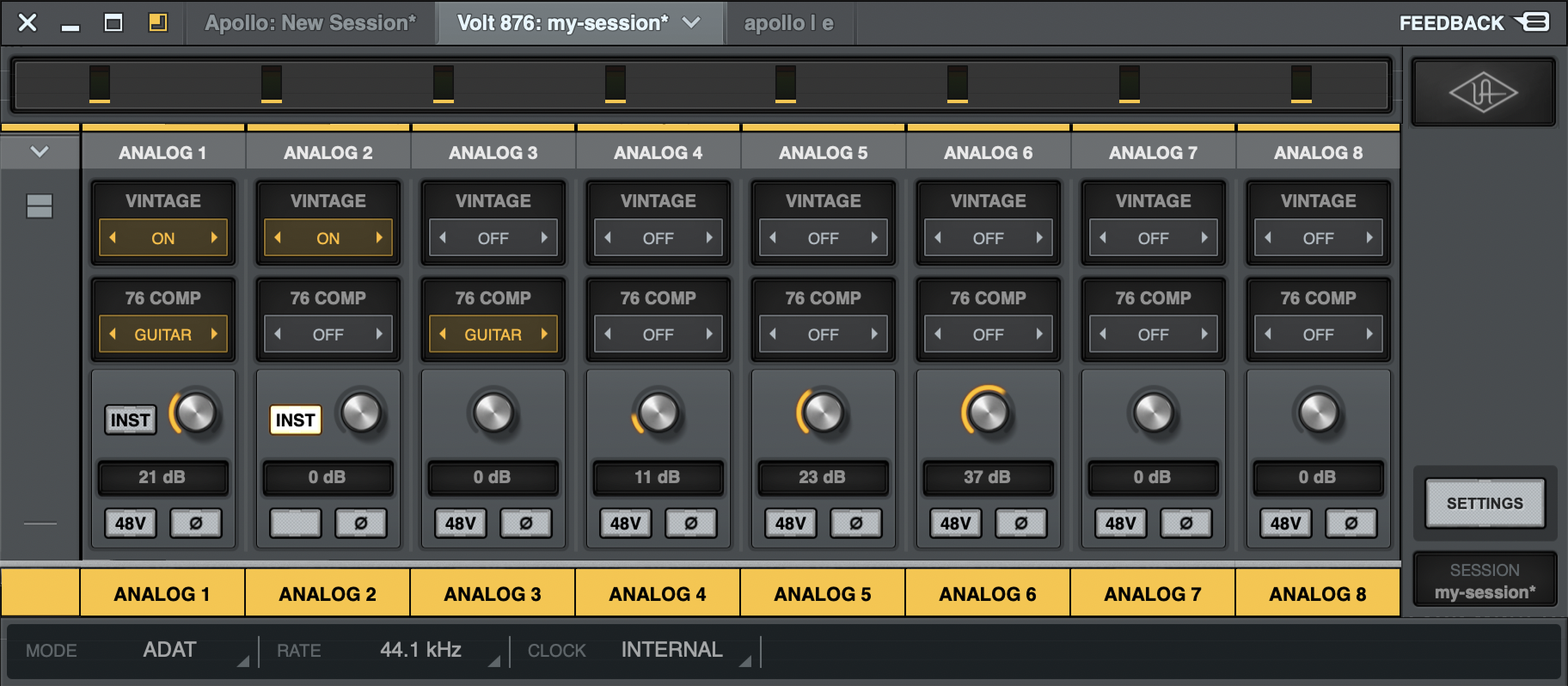1568x686 pixels.
Task: Select the Analog 8 level meter in overview
Action: [x=1302, y=84]
